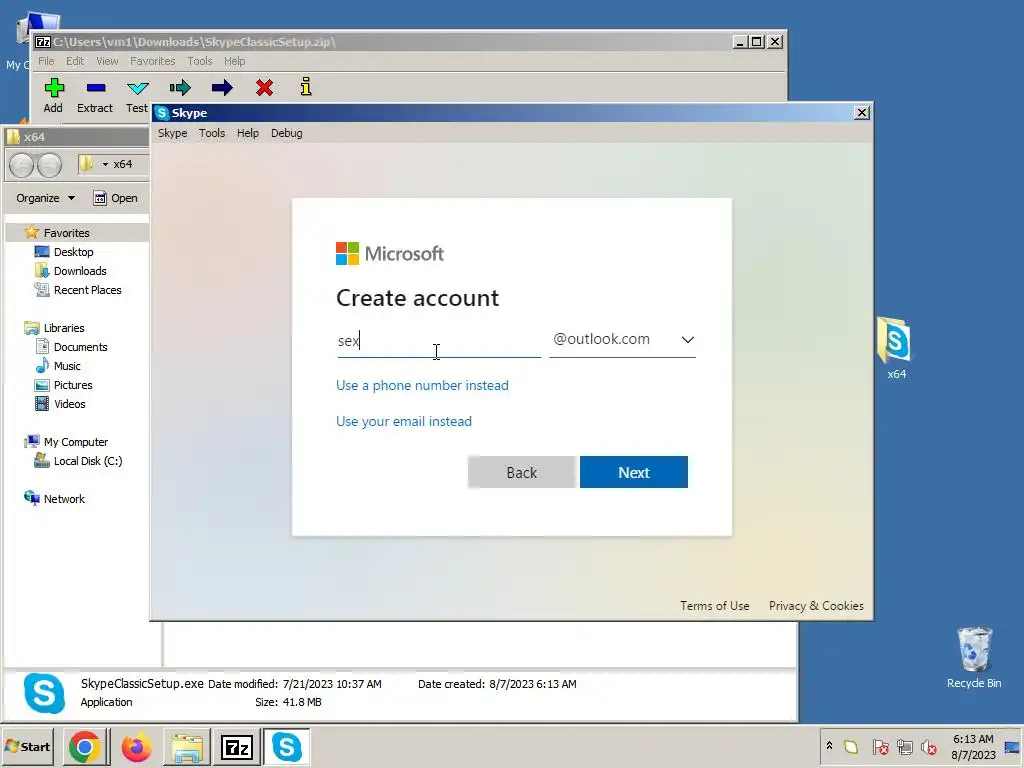Click the Action Center flag tray icon

click(x=880, y=747)
